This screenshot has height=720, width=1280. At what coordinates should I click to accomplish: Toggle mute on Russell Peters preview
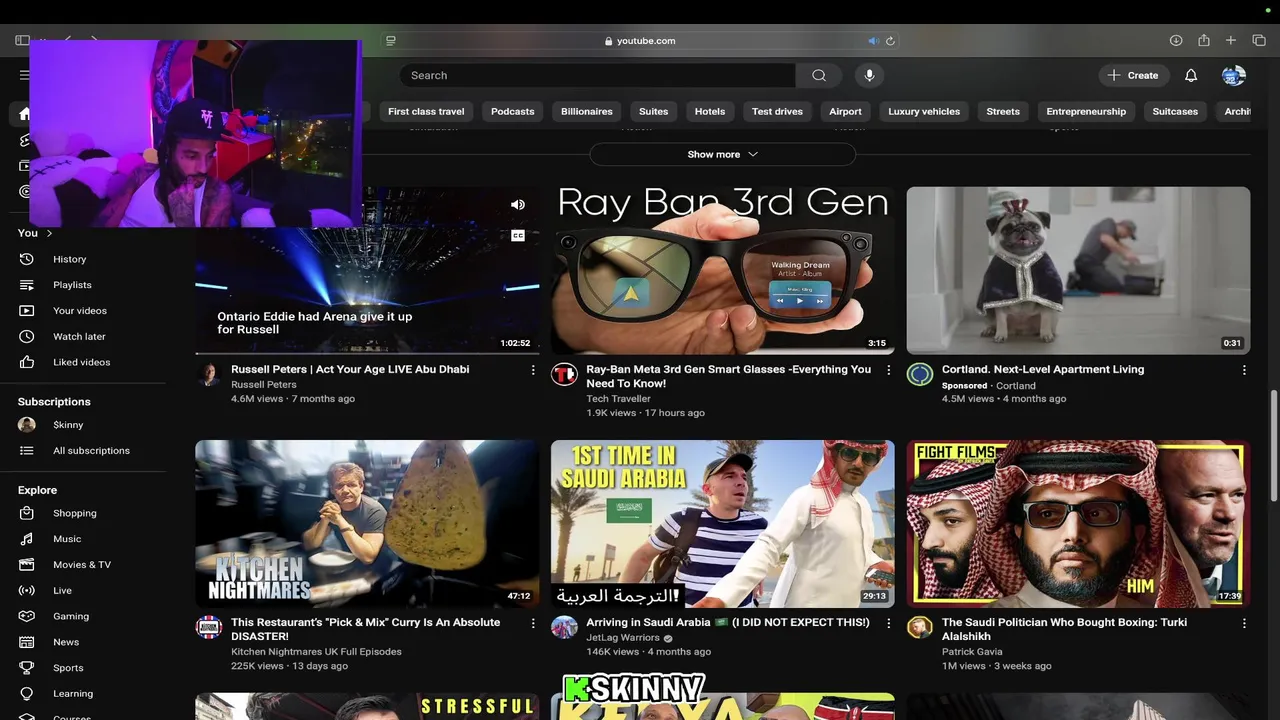pyautogui.click(x=518, y=205)
